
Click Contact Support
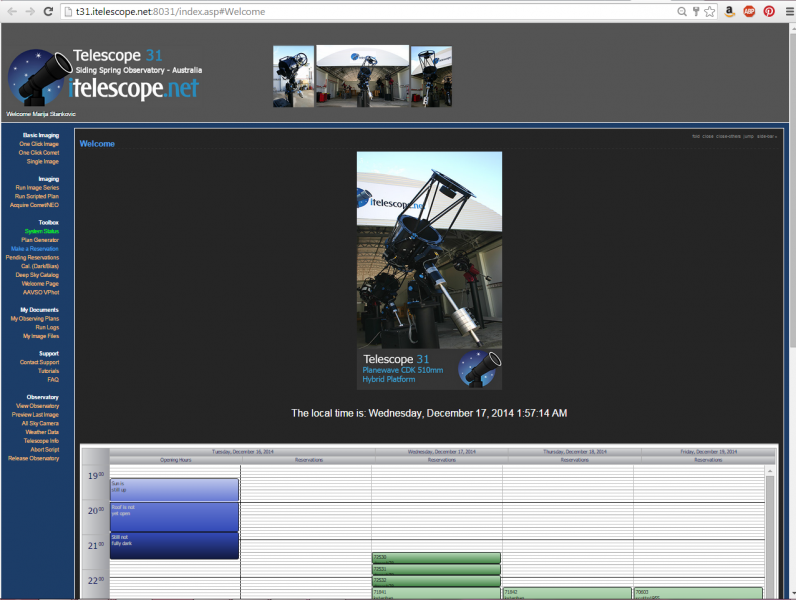click(40, 362)
